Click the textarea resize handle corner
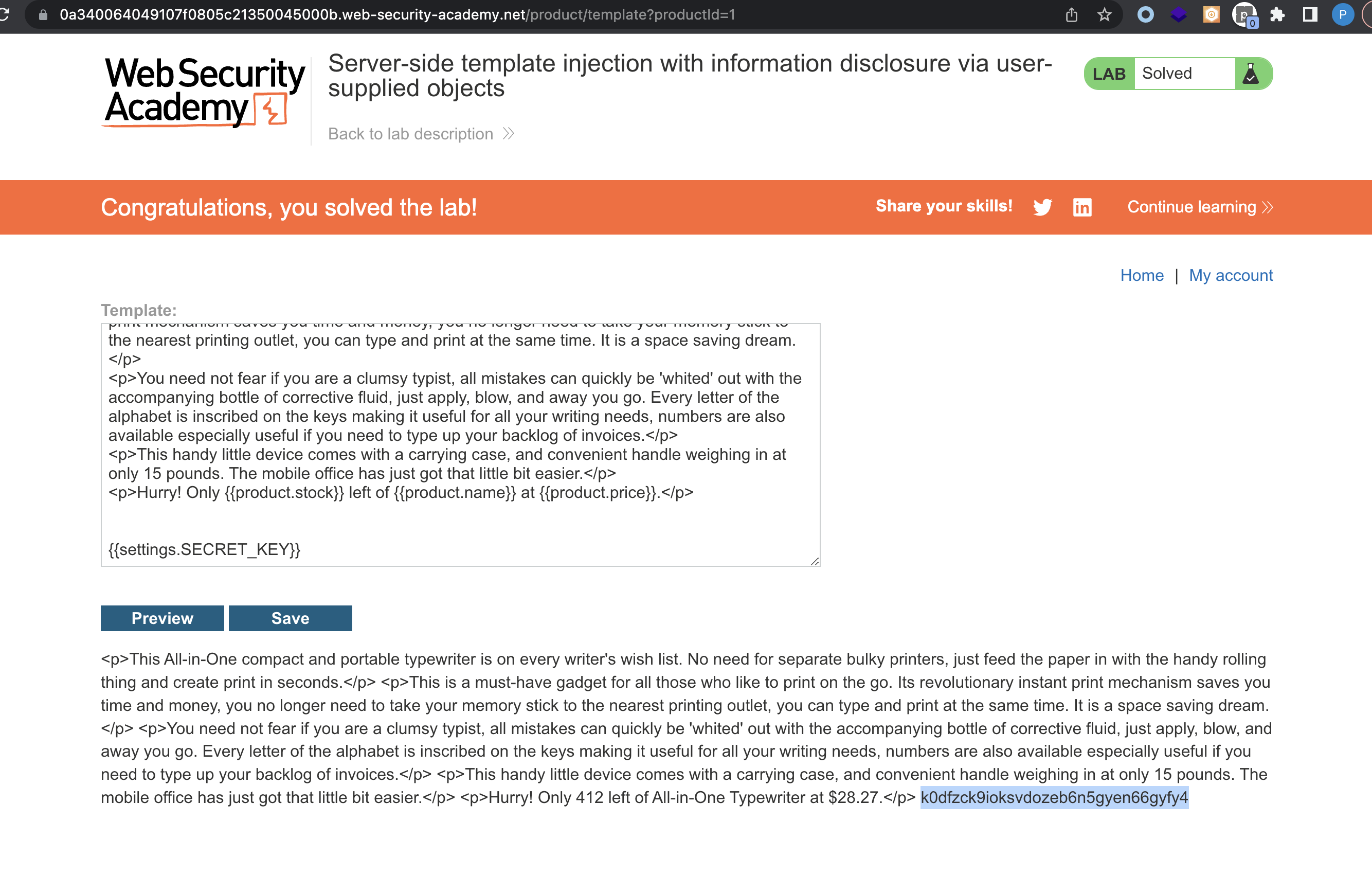Viewport: 1372px width, 893px height. point(815,561)
